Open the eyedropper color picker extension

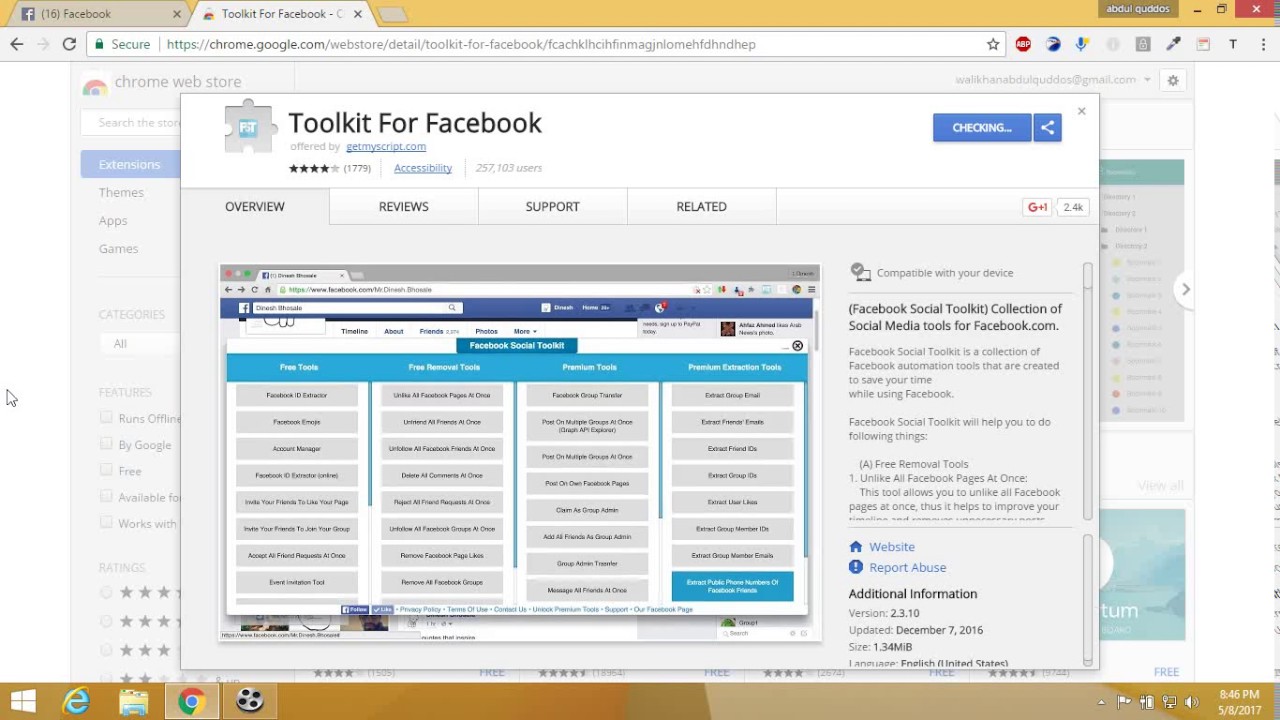[x=1173, y=44]
